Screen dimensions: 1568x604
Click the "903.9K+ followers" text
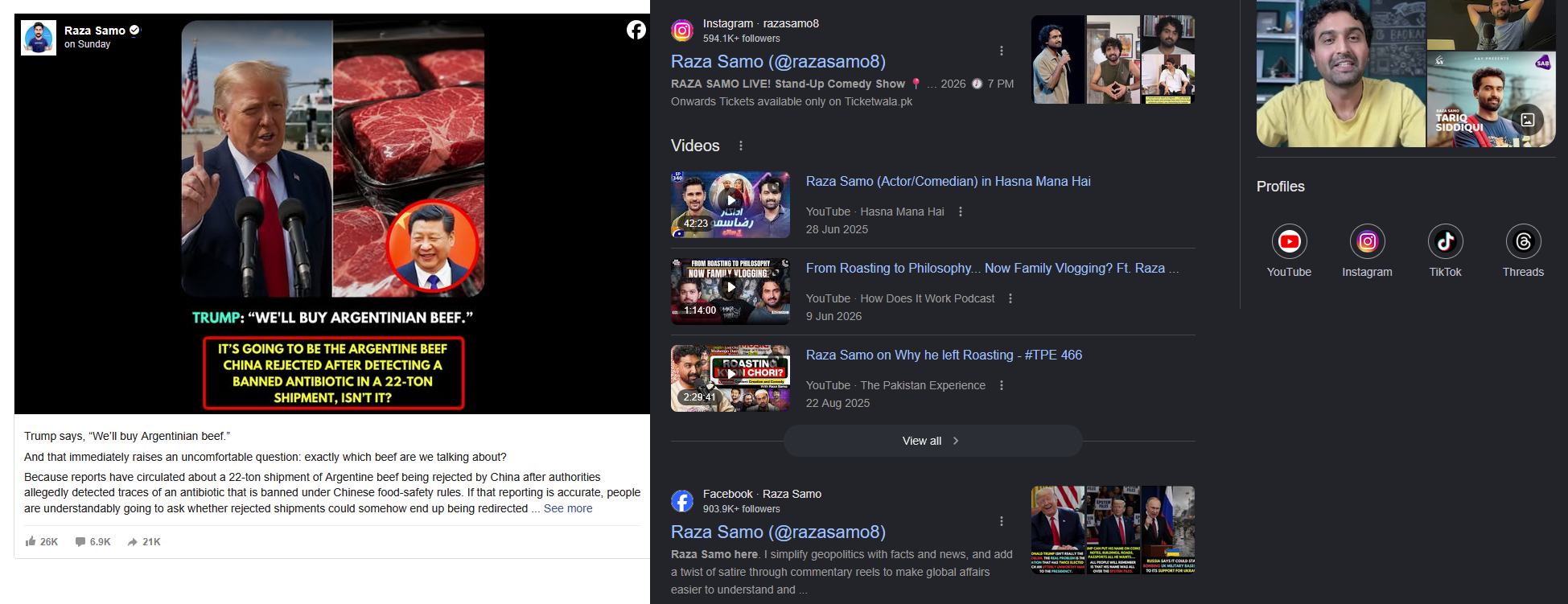pyautogui.click(x=741, y=509)
